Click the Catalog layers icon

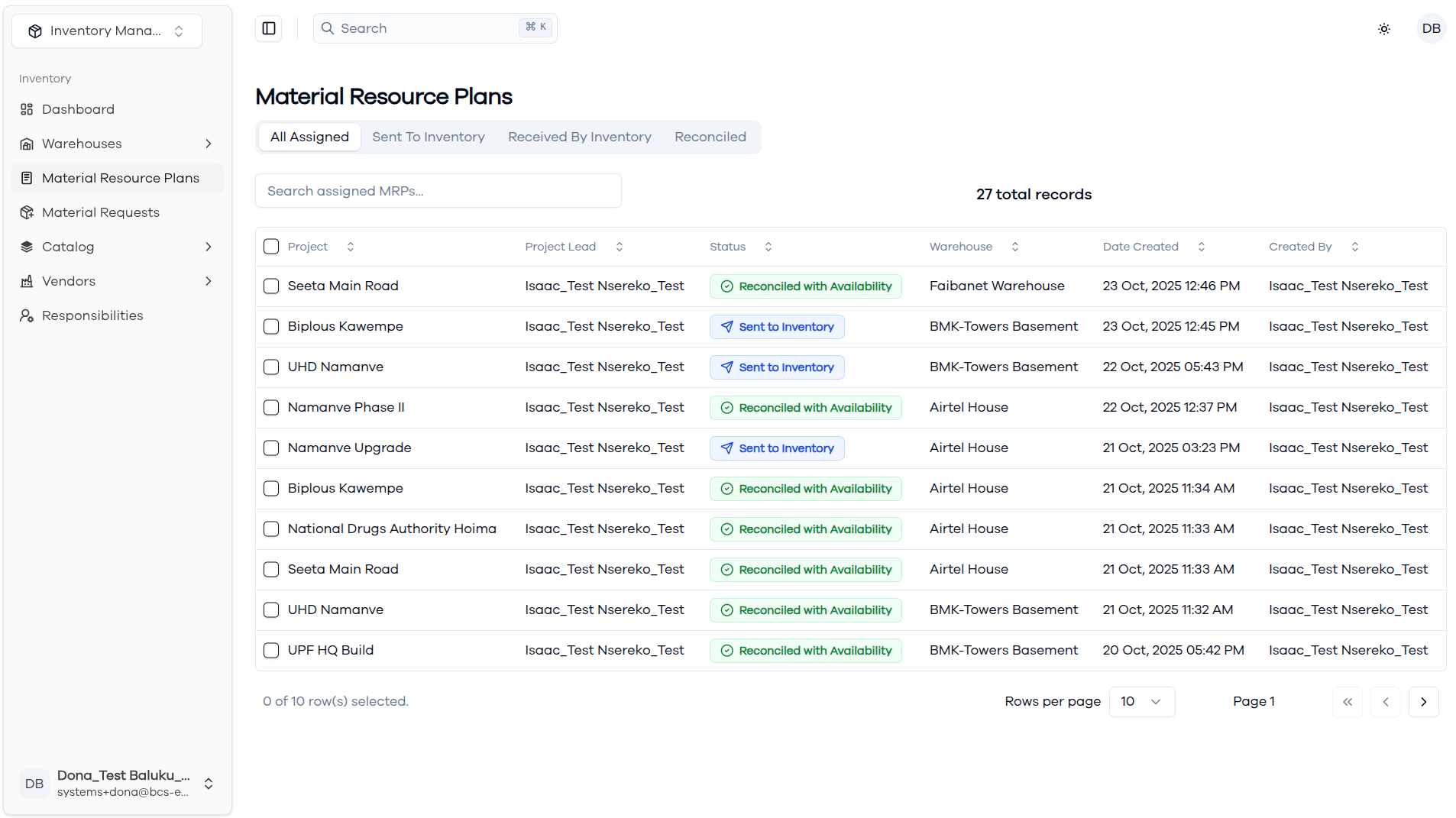(27, 247)
